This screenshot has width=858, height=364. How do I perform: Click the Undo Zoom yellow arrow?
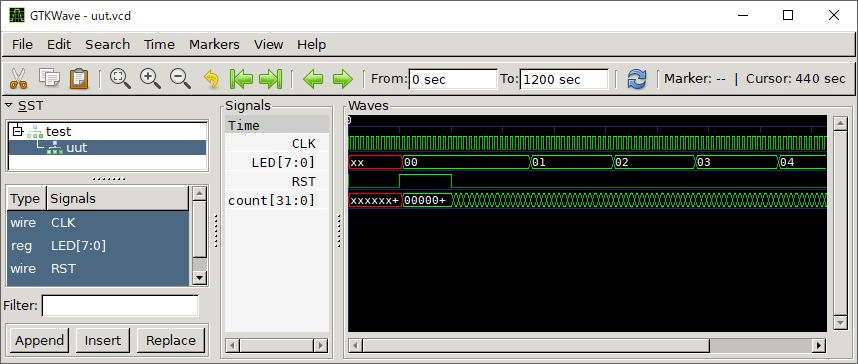[x=211, y=79]
